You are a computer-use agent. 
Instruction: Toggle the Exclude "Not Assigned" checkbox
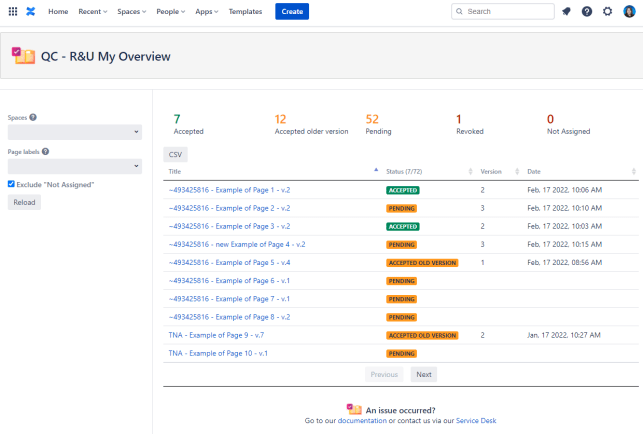click(x=11, y=184)
